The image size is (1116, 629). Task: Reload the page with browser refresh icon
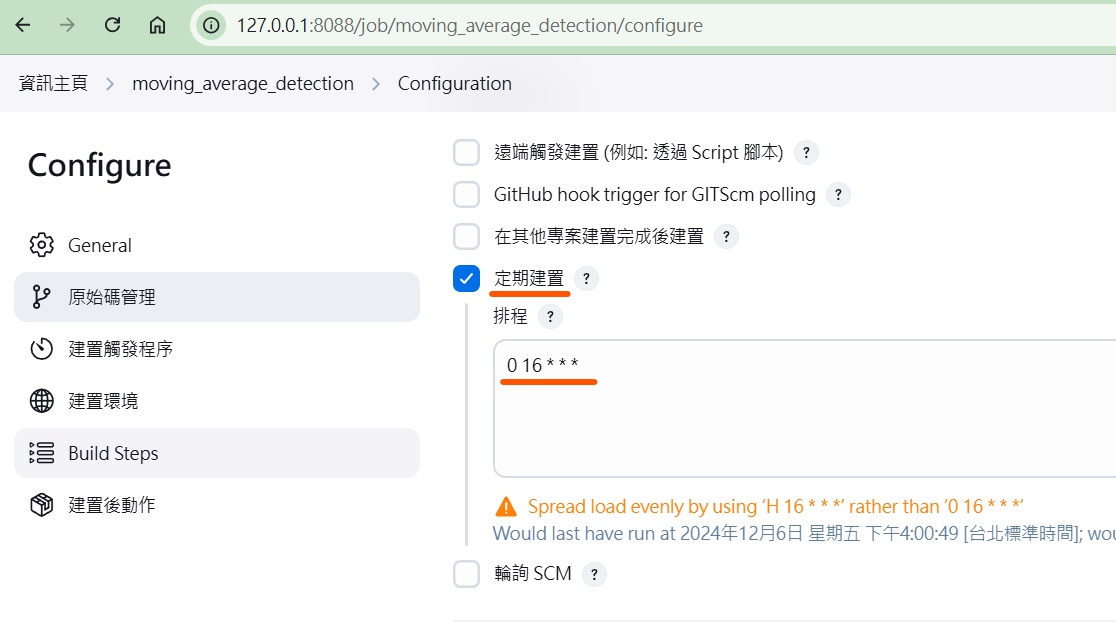tap(113, 25)
